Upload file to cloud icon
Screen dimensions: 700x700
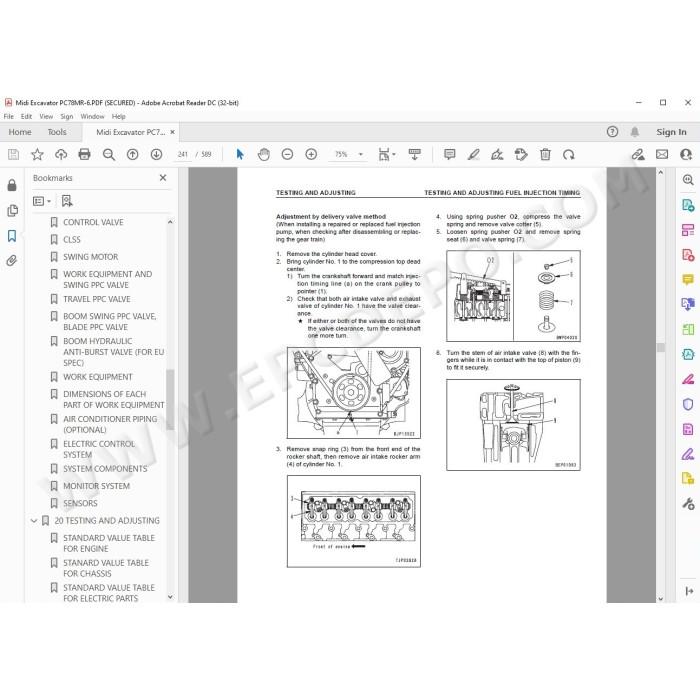coord(61,154)
